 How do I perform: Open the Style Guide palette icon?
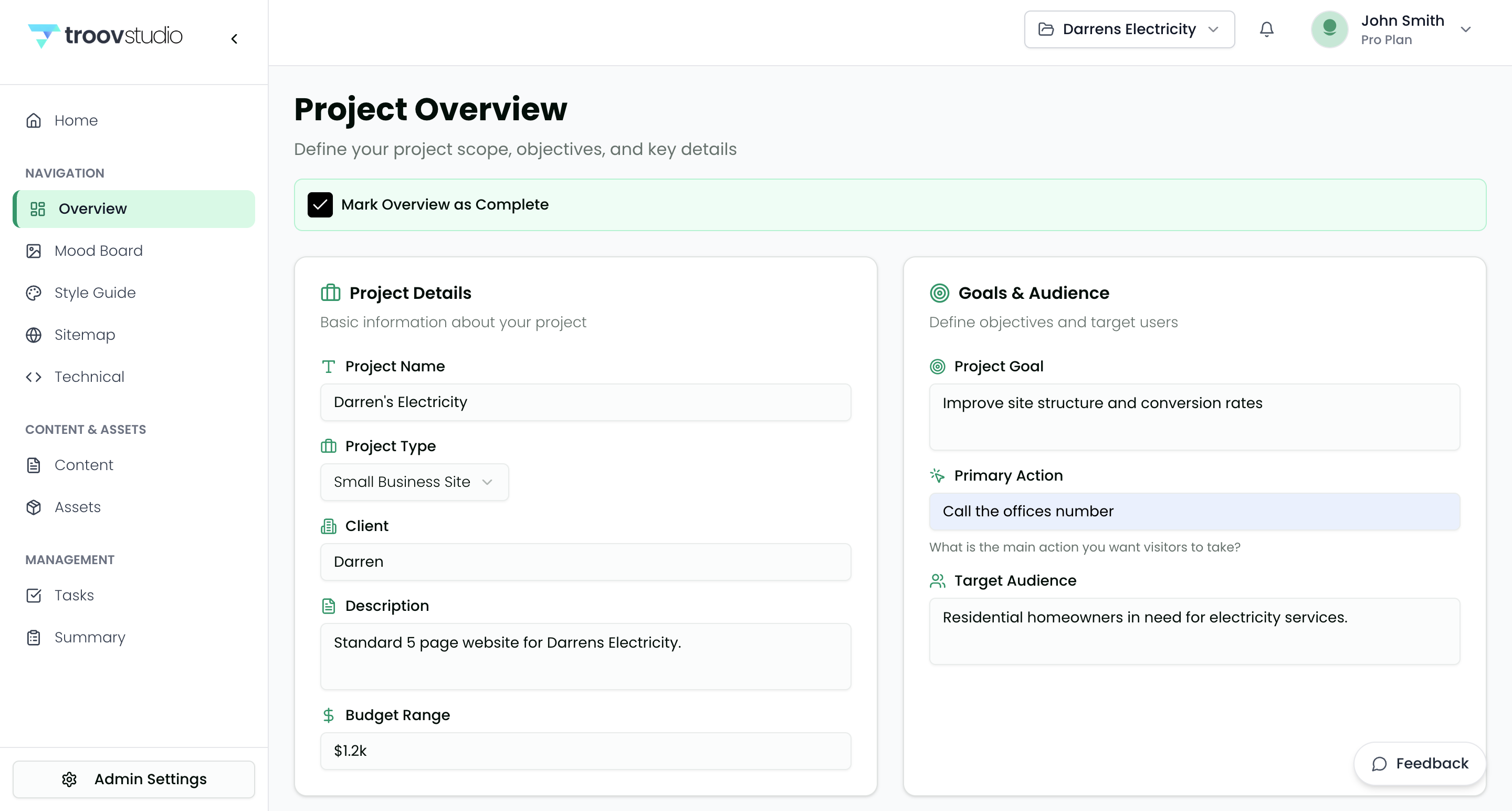(34, 293)
